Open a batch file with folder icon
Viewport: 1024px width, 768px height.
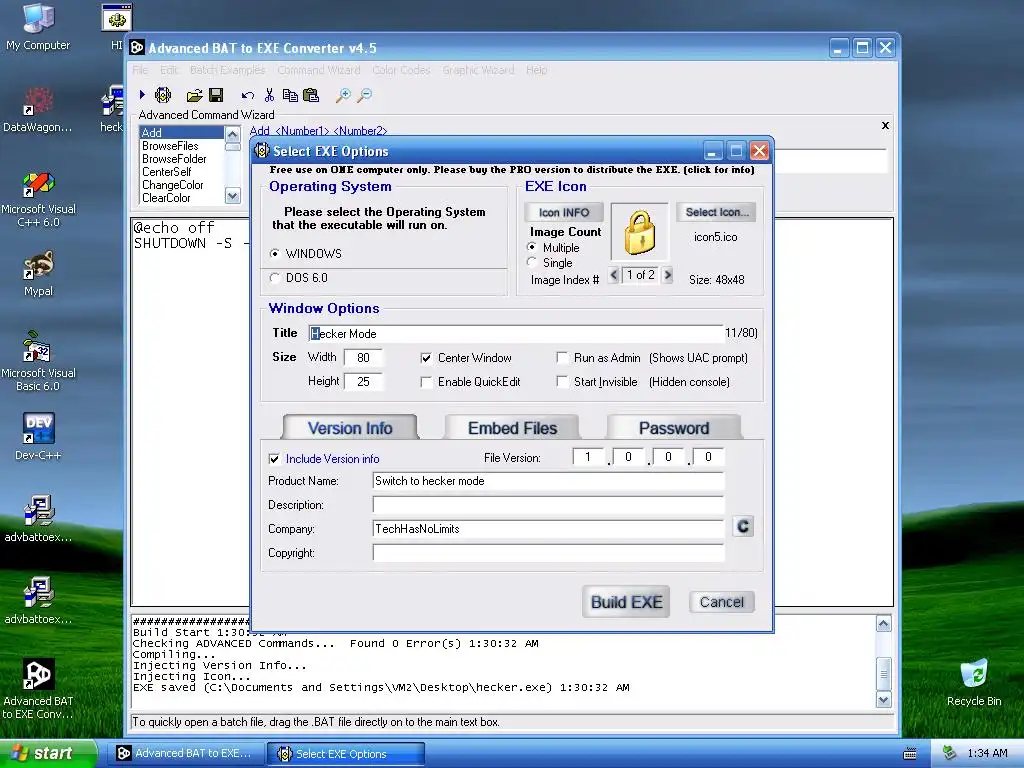194,96
